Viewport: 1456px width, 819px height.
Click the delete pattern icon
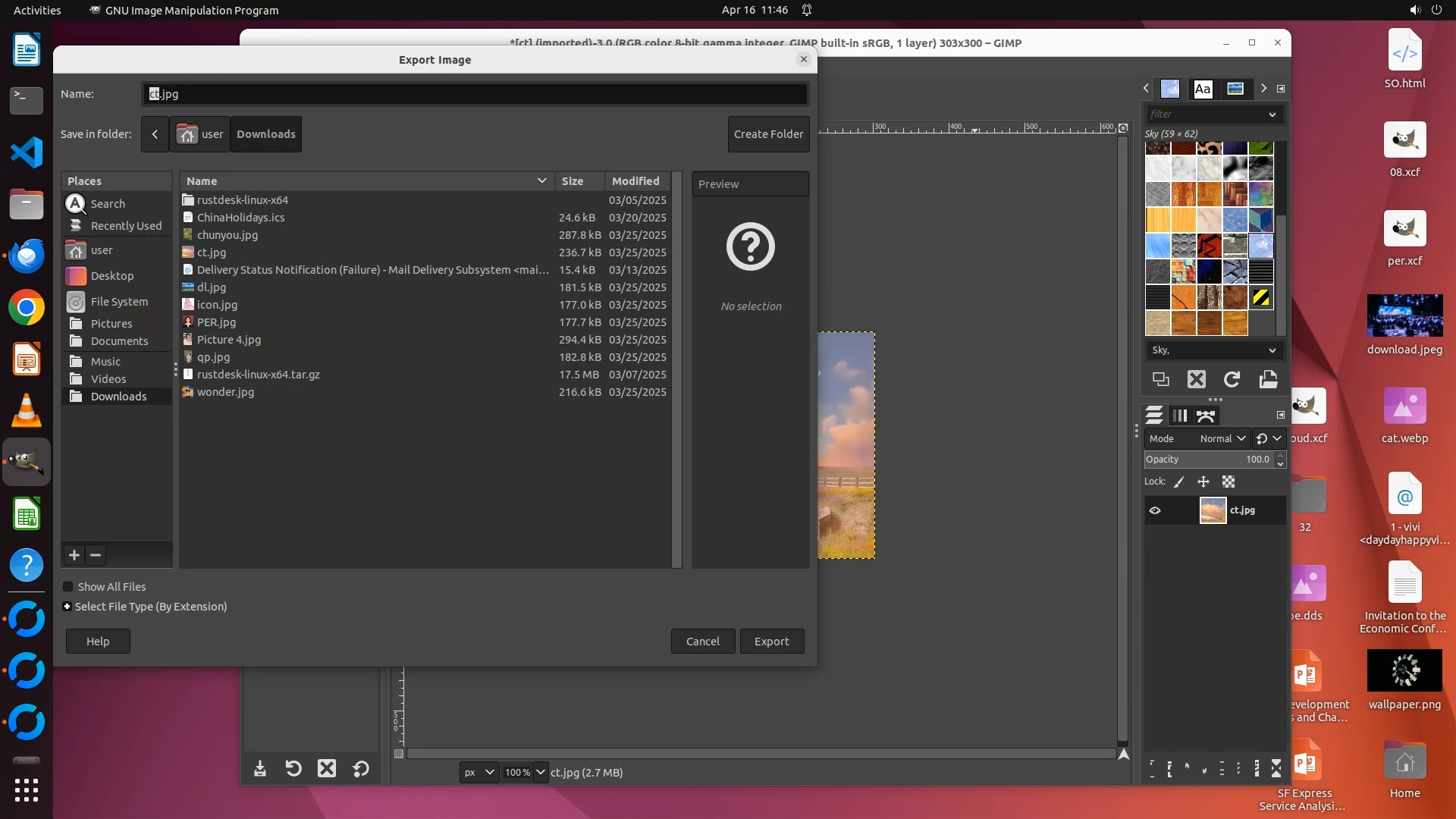click(x=1197, y=379)
